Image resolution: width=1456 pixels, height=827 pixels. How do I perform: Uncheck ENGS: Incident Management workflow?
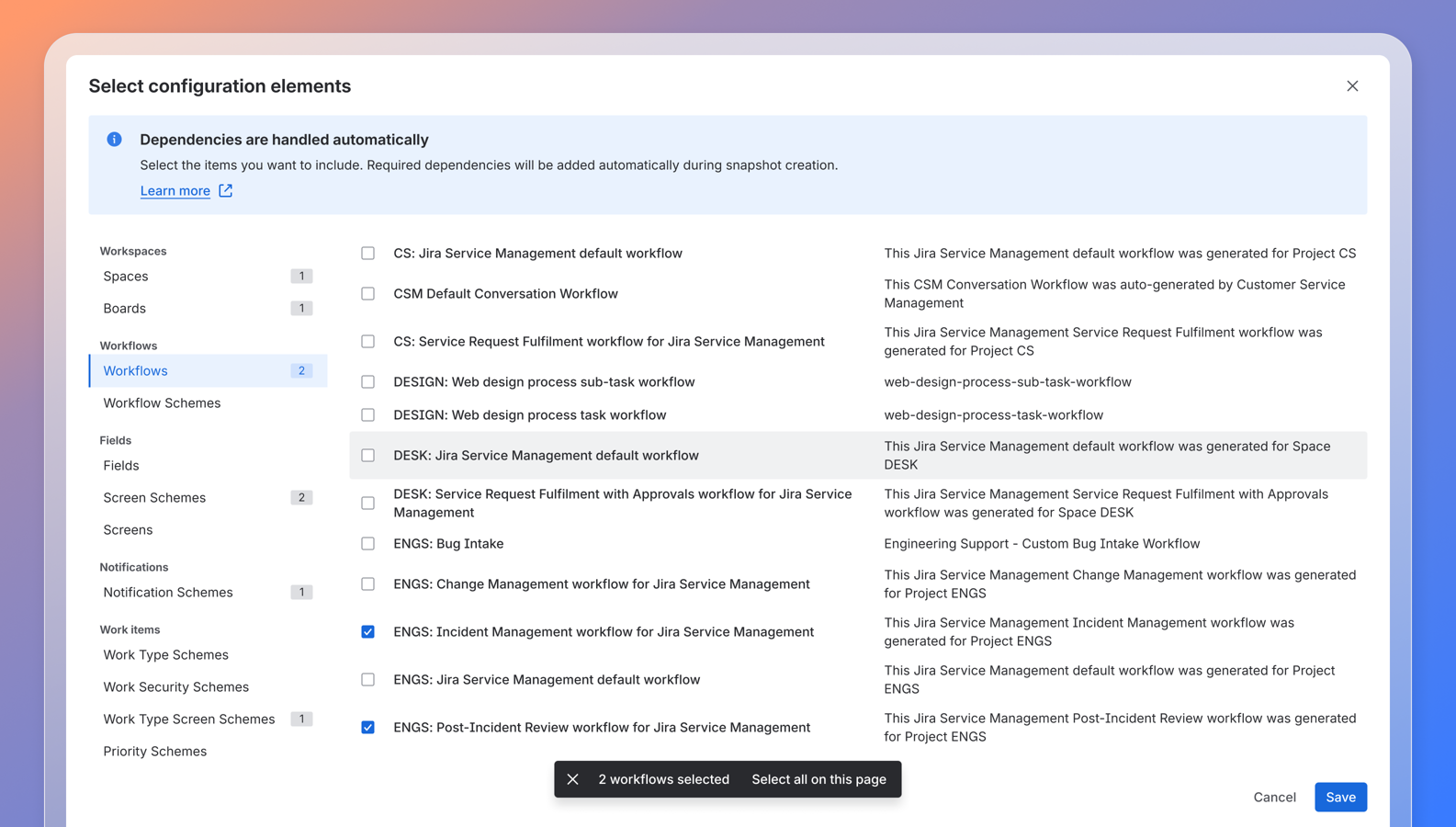[x=367, y=632]
